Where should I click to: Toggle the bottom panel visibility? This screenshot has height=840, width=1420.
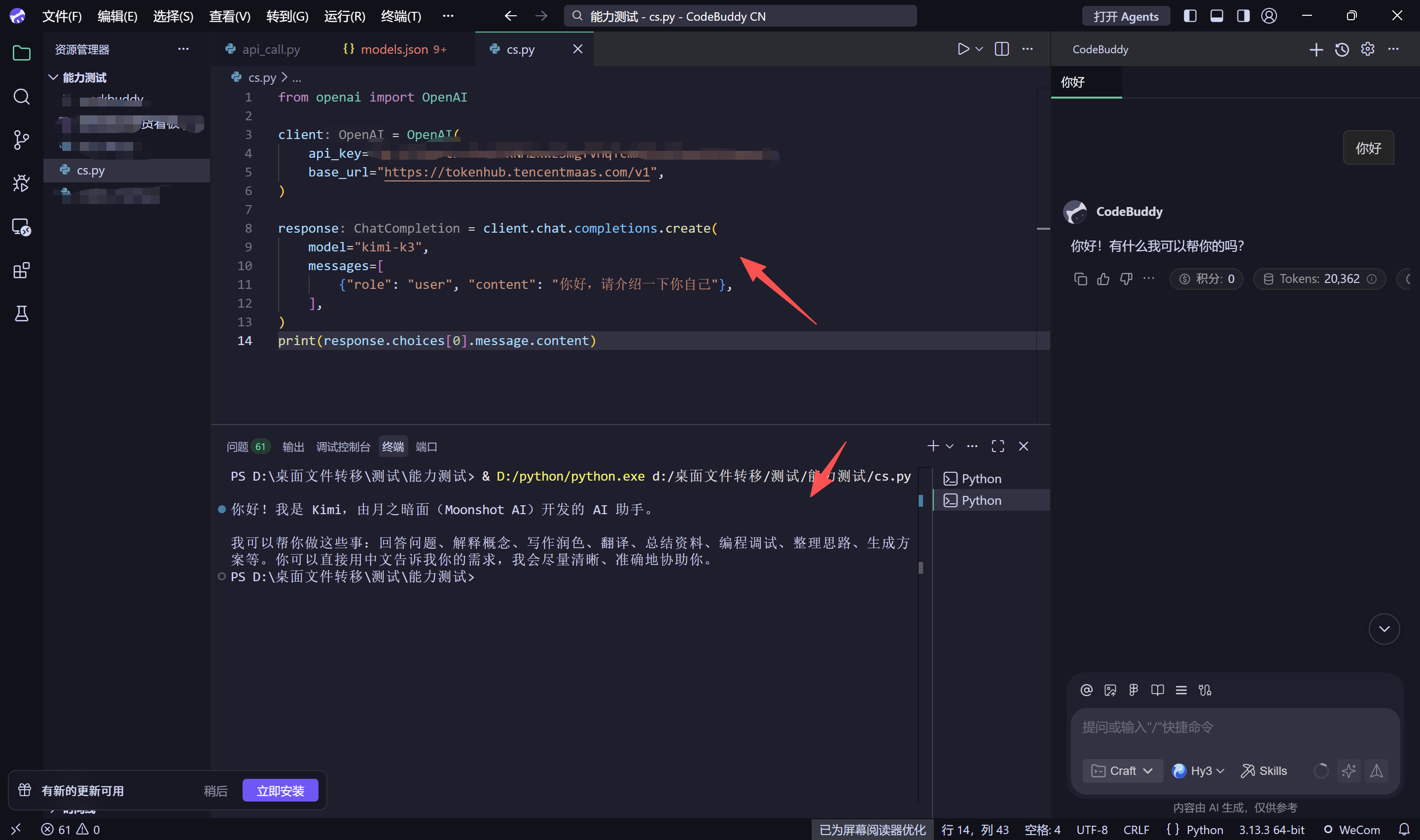[1216, 16]
